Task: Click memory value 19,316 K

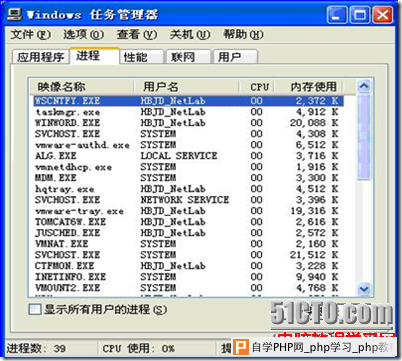Action: coord(314,211)
